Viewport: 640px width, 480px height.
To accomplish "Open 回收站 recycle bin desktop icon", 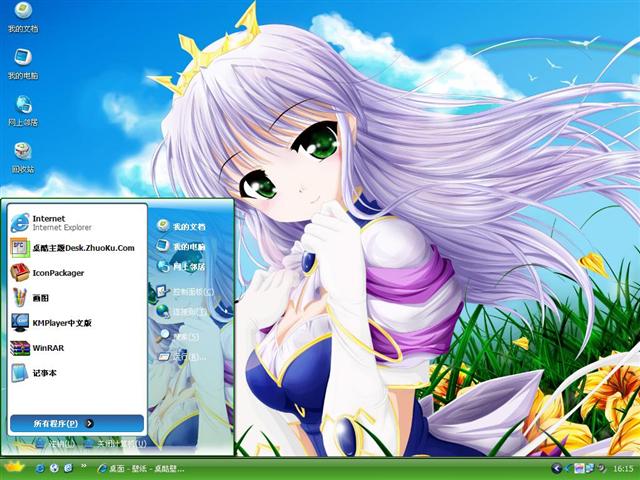I will point(23,158).
